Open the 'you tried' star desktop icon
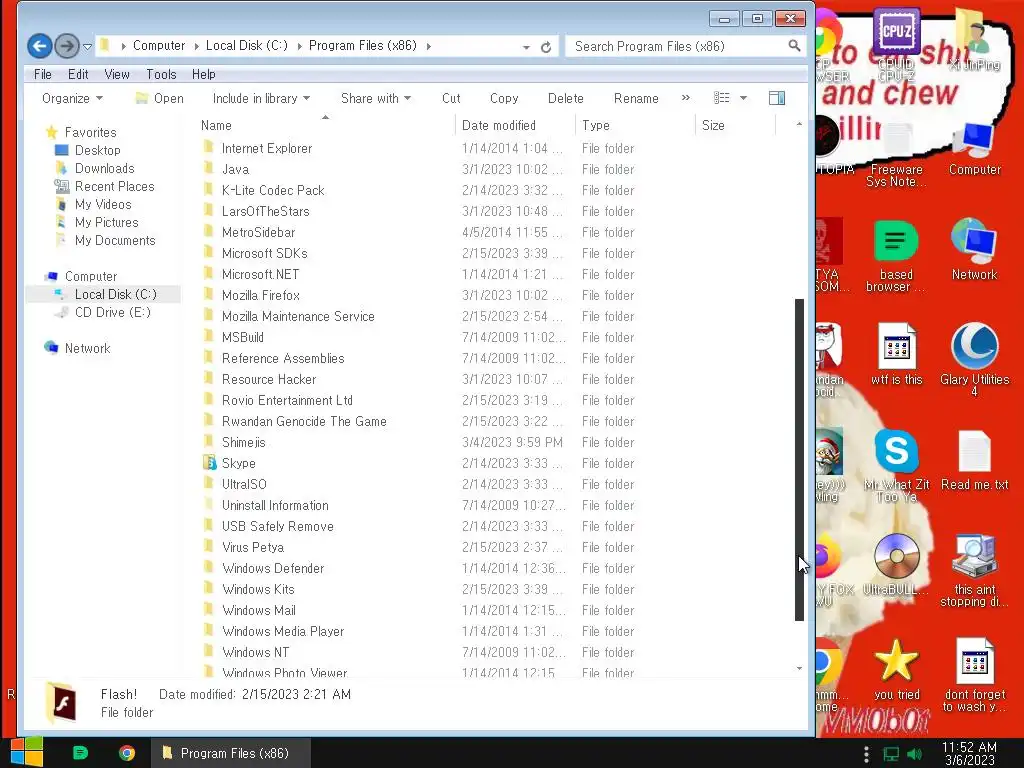This screenshot has width=1024, height=768. pyautogui.click(x=896, y=669)
